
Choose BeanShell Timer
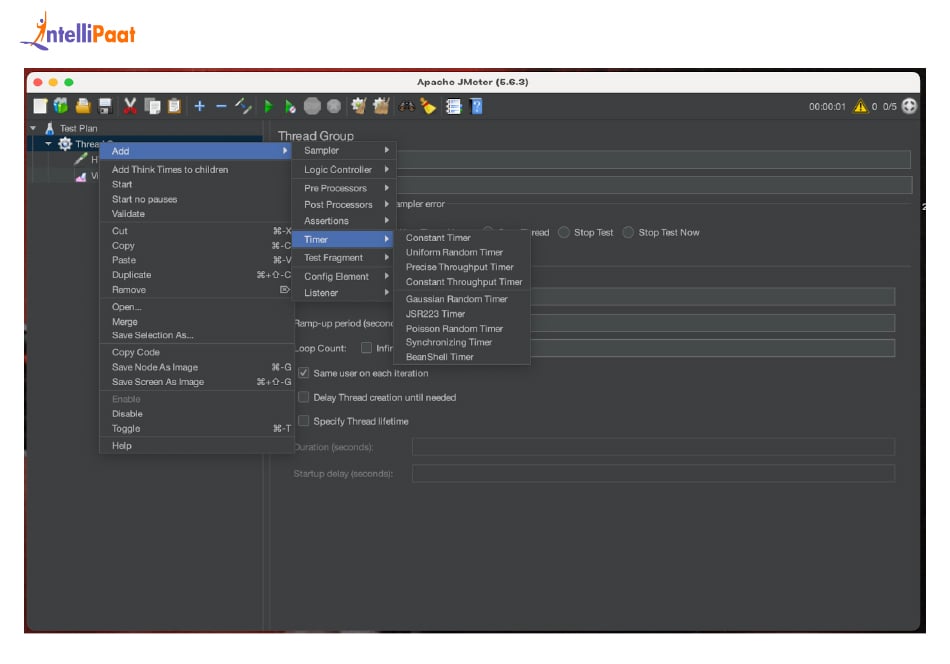tap(440, 357)
